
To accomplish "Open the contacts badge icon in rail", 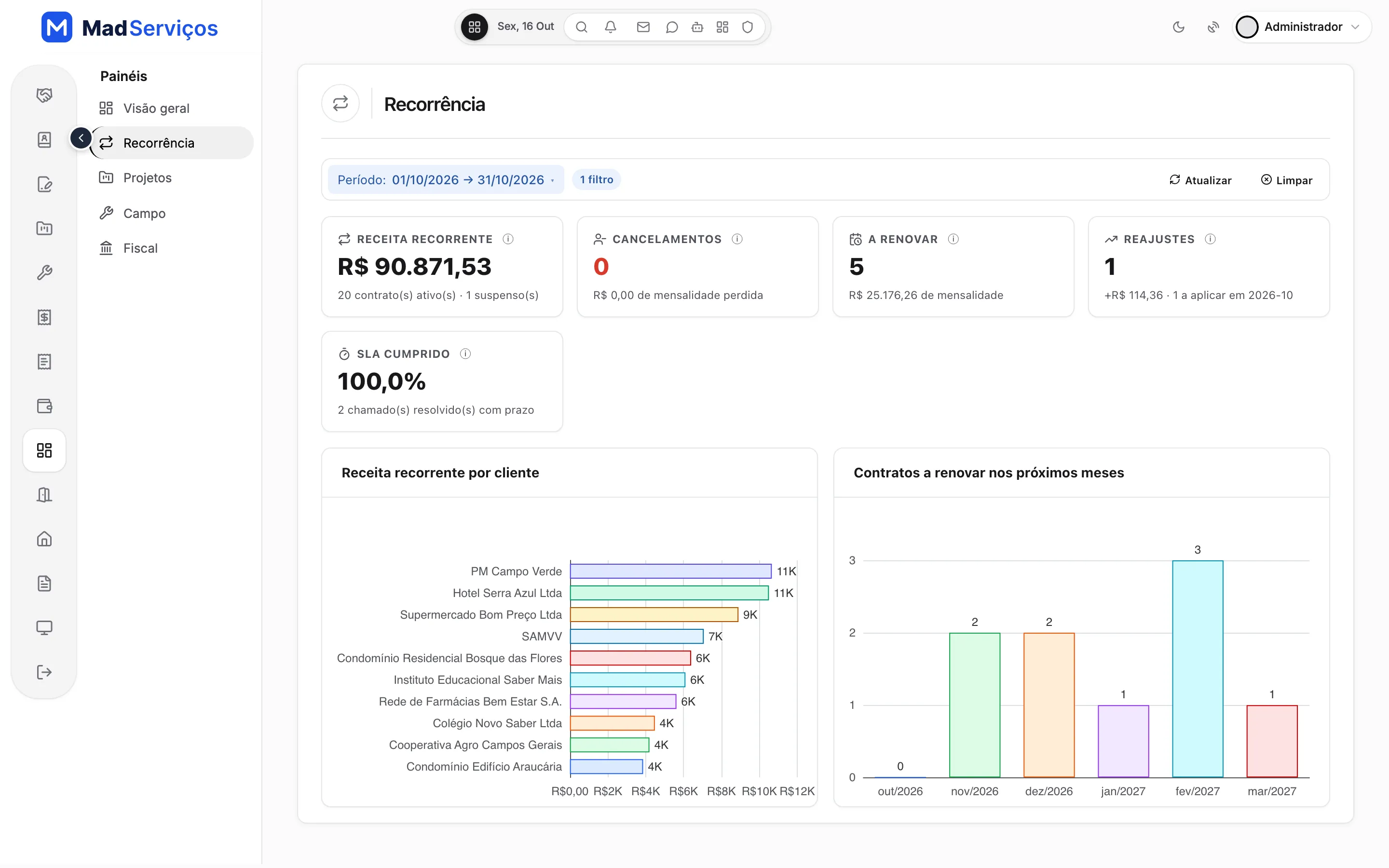I will coord(44,139).
